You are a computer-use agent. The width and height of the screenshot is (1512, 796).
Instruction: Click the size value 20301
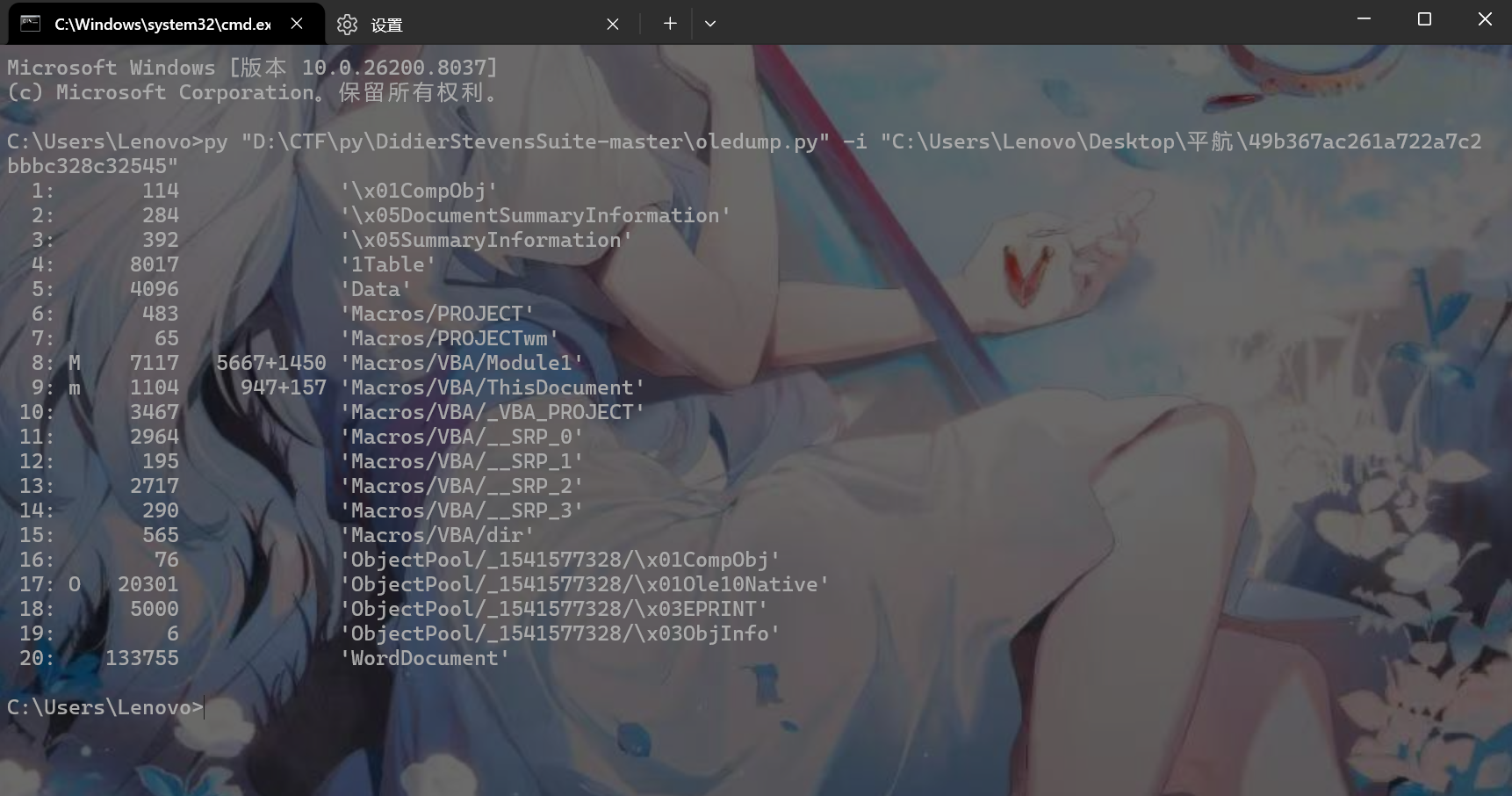[148, 584]
